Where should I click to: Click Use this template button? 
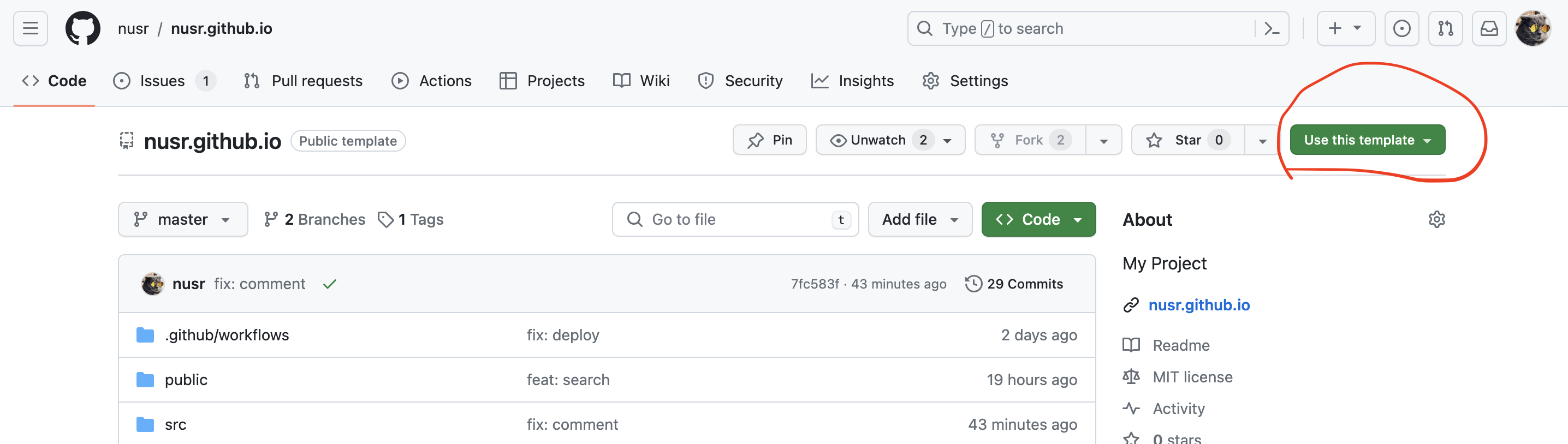click(x=1367, y=140)
